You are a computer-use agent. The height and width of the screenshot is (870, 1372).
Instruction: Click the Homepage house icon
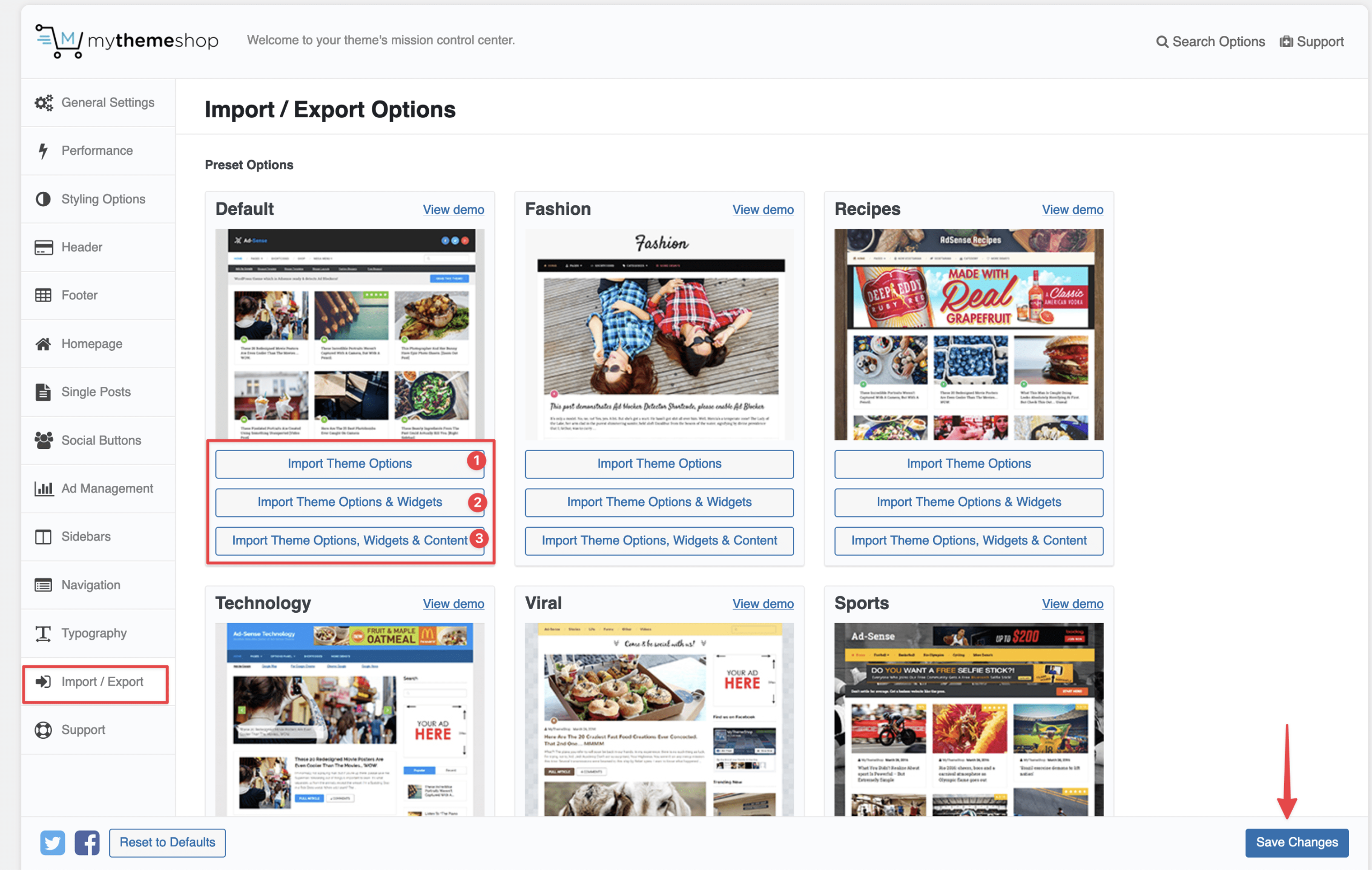click(x=43, y=344)
